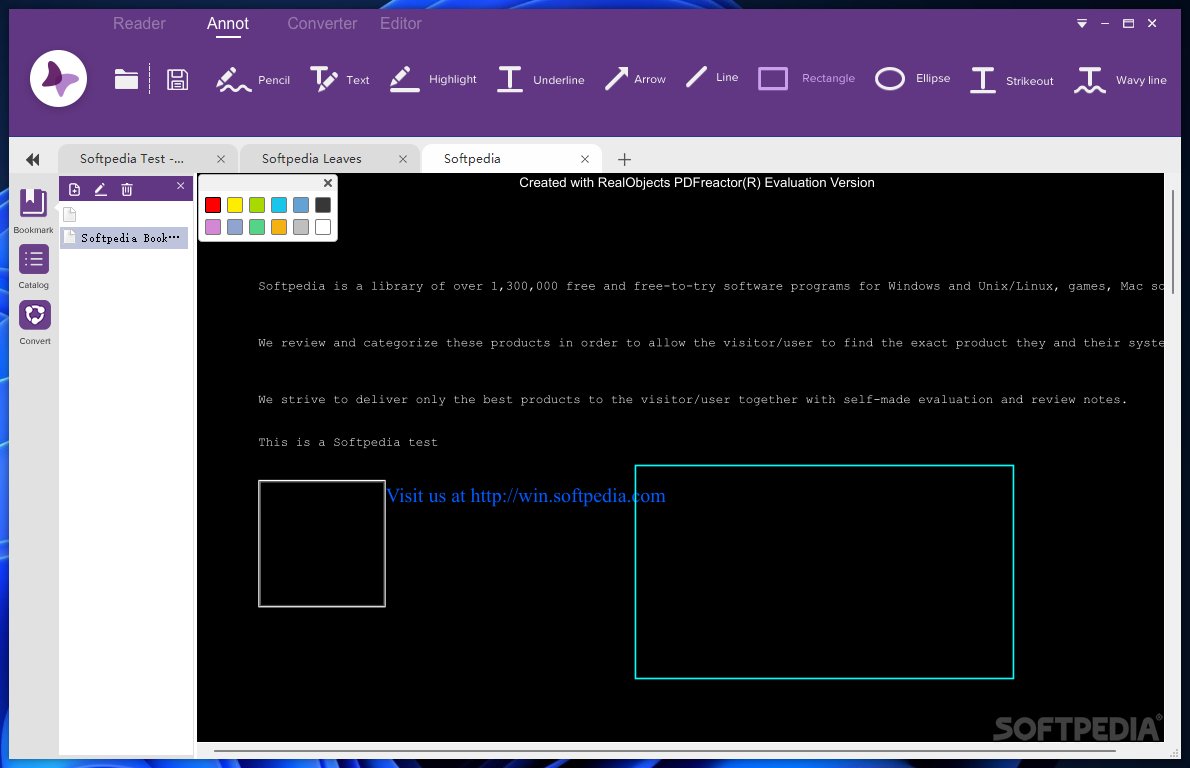
Task: Switch to the Reader tab
Action: click(139, 24)
